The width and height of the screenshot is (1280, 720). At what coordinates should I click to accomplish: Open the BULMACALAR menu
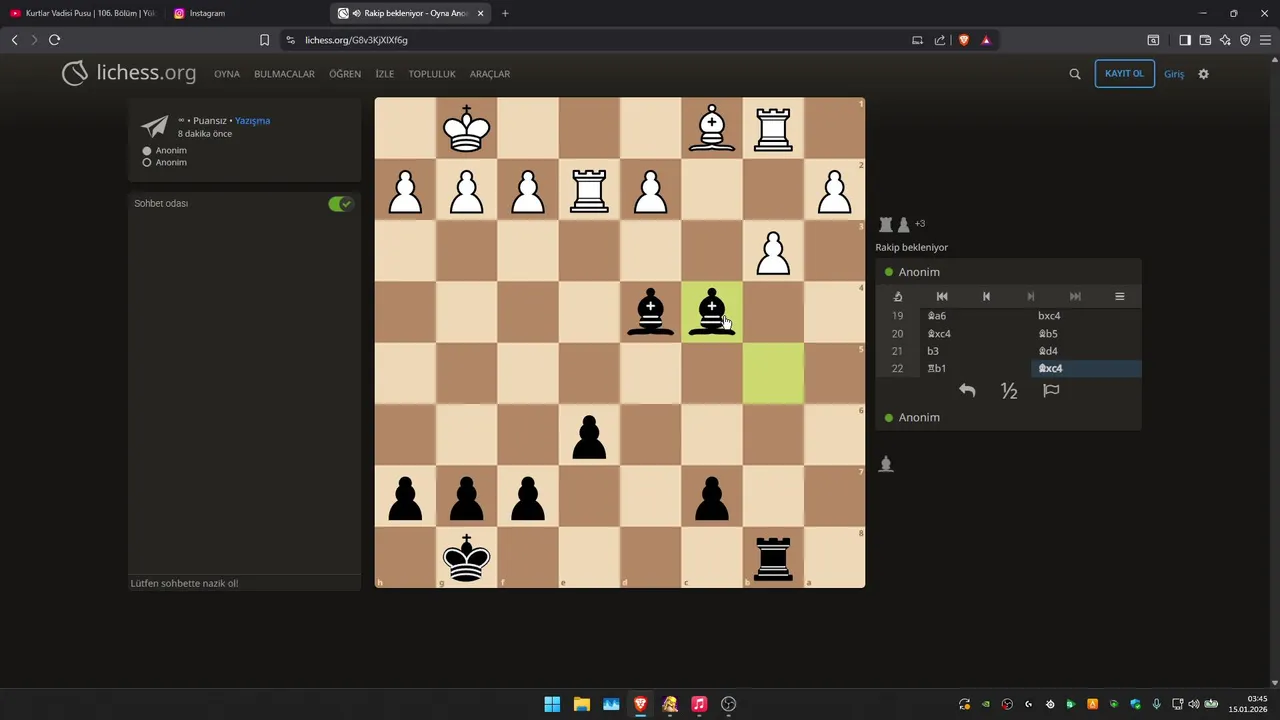[x=284, y=74]
